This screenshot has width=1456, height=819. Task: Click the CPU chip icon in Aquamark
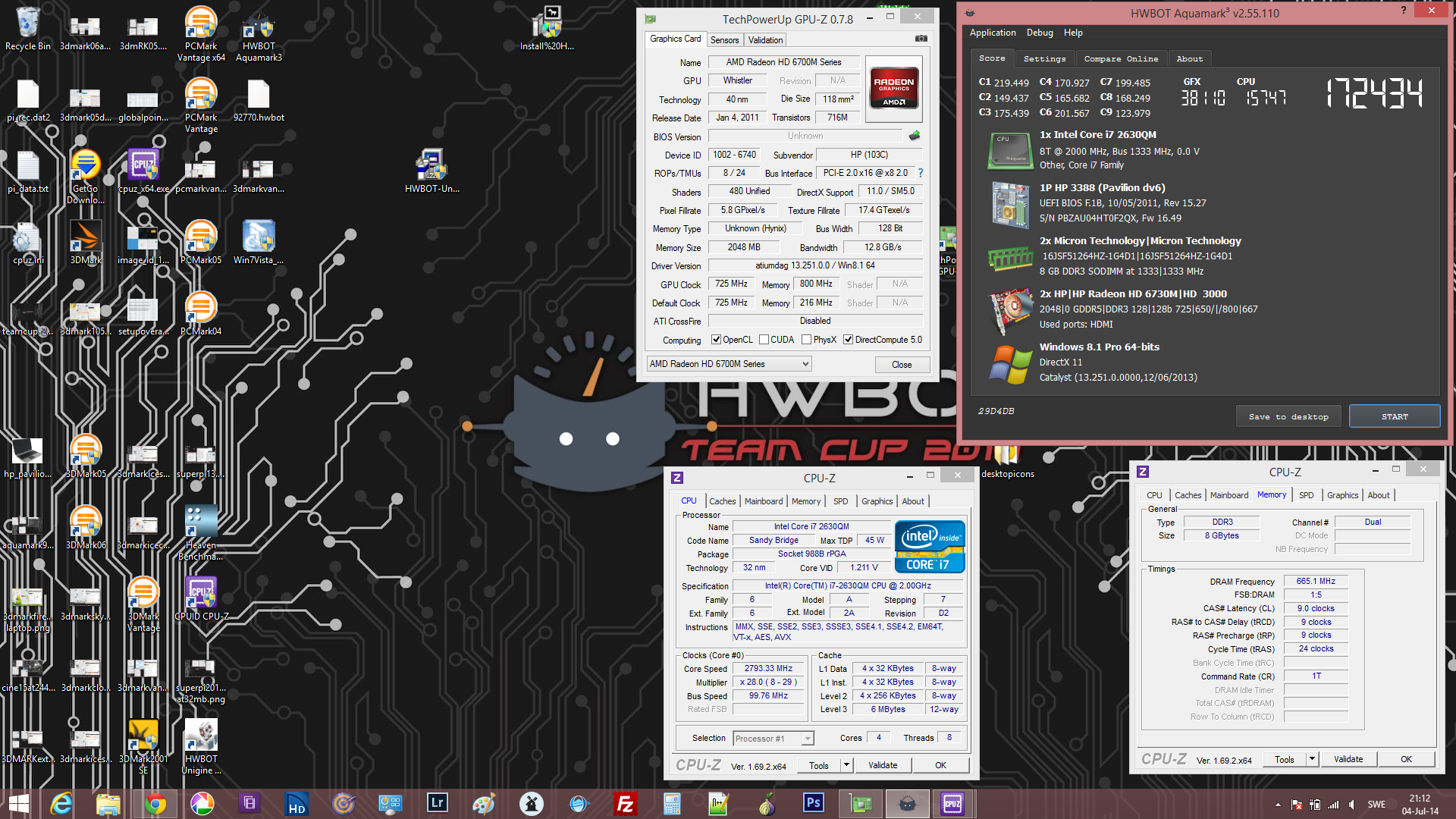click(x=1010, y=150)
